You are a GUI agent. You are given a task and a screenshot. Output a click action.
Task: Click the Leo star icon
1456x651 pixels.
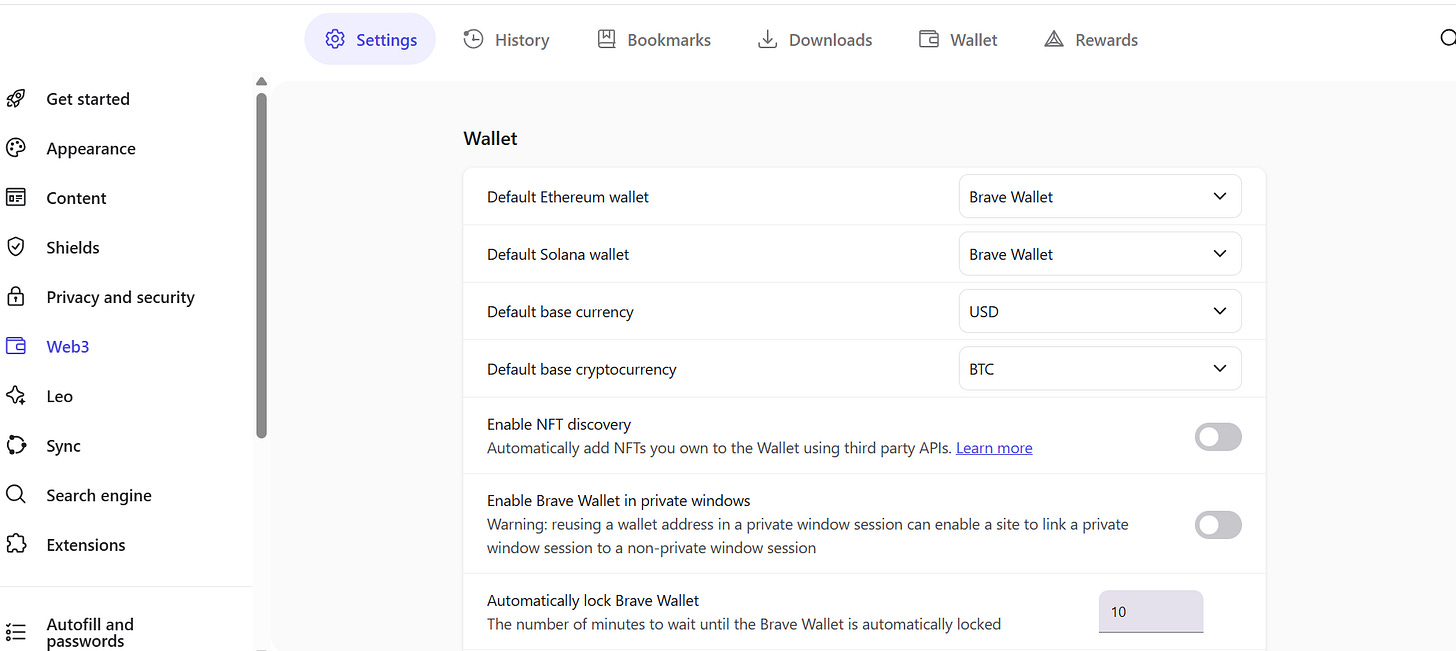[16, 396]
